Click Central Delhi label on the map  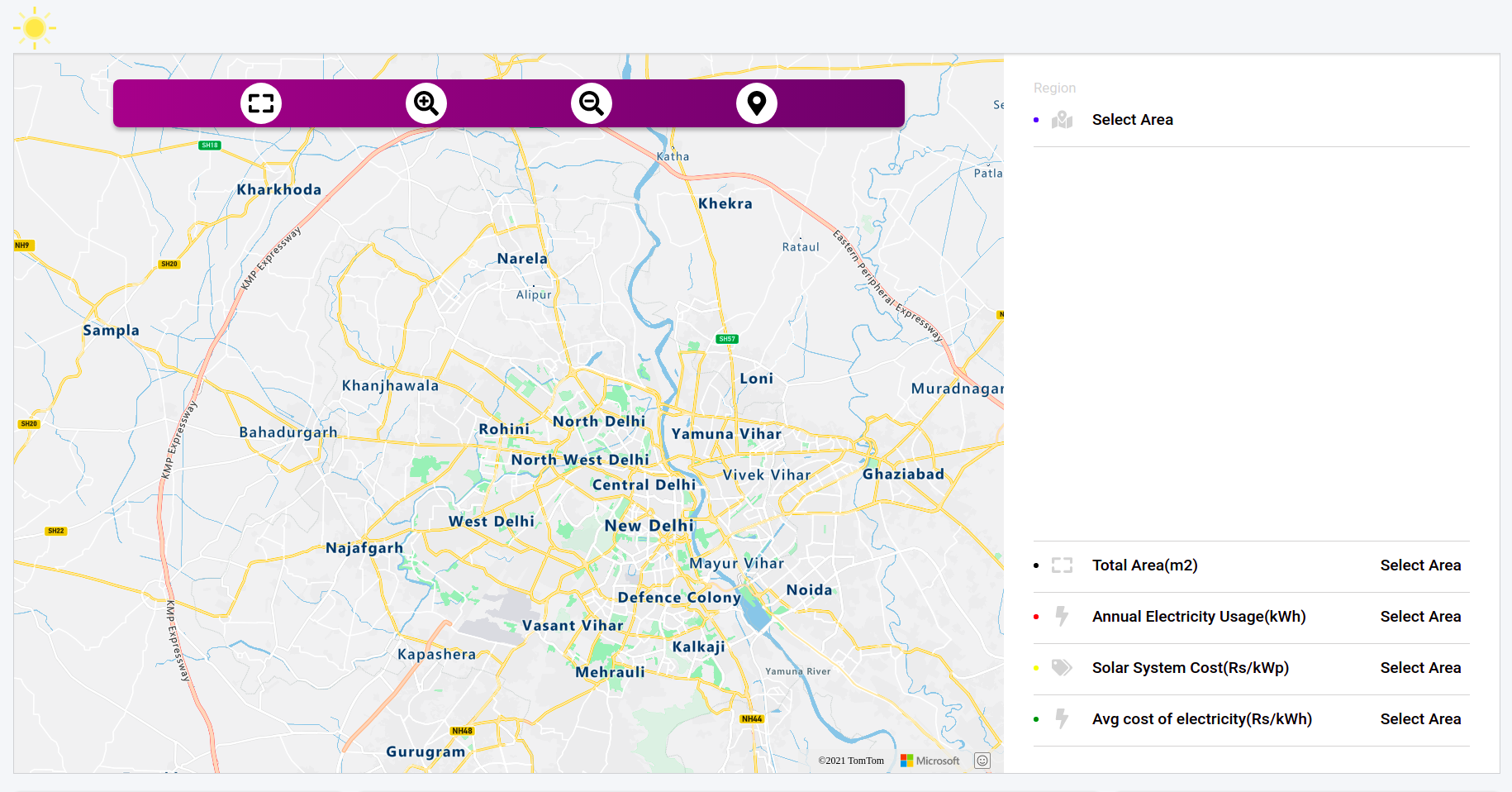coord(644,485)
